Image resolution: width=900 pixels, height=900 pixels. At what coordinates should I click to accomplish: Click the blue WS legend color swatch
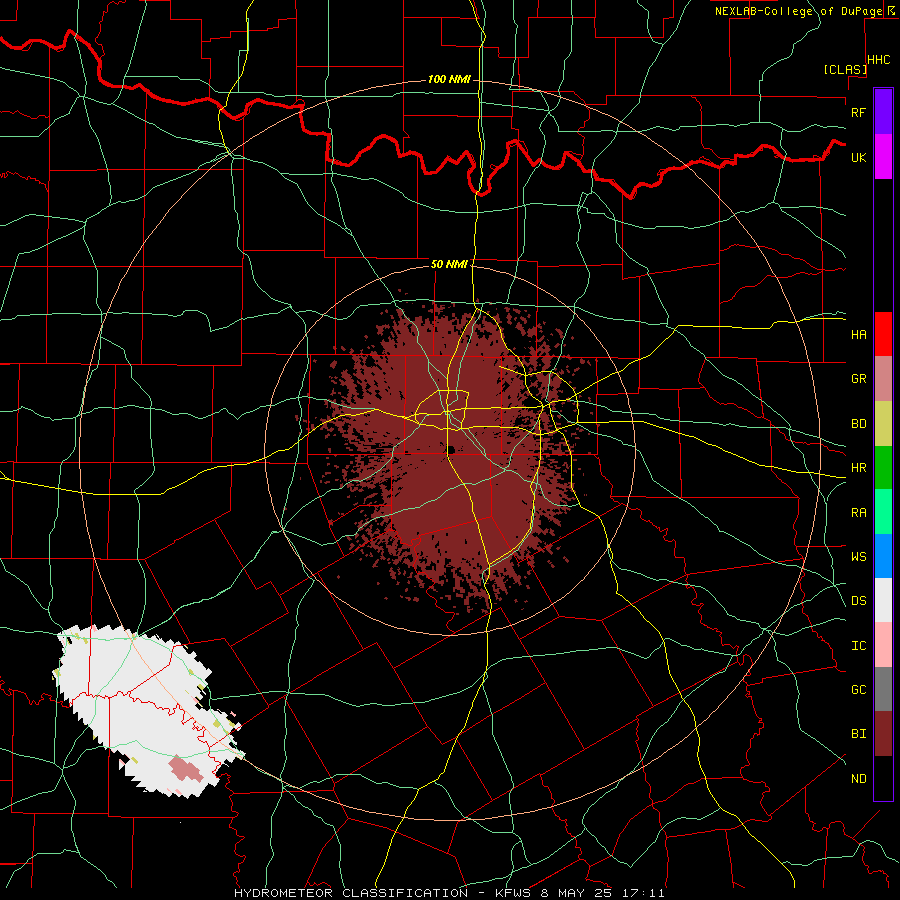pyautogui.click(x=883, y=556)
